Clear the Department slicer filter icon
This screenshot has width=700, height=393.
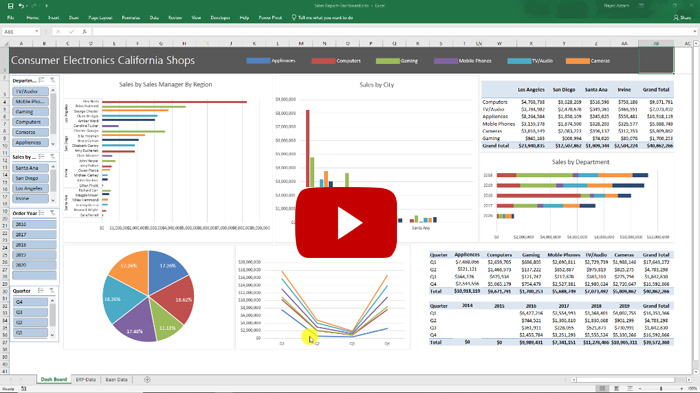53,80
